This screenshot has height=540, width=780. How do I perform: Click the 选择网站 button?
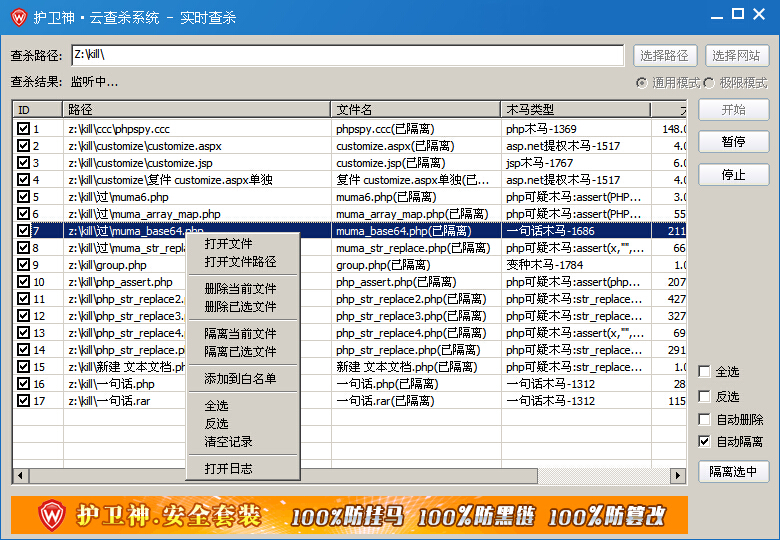pyautogui.click(x=737, y=55)
